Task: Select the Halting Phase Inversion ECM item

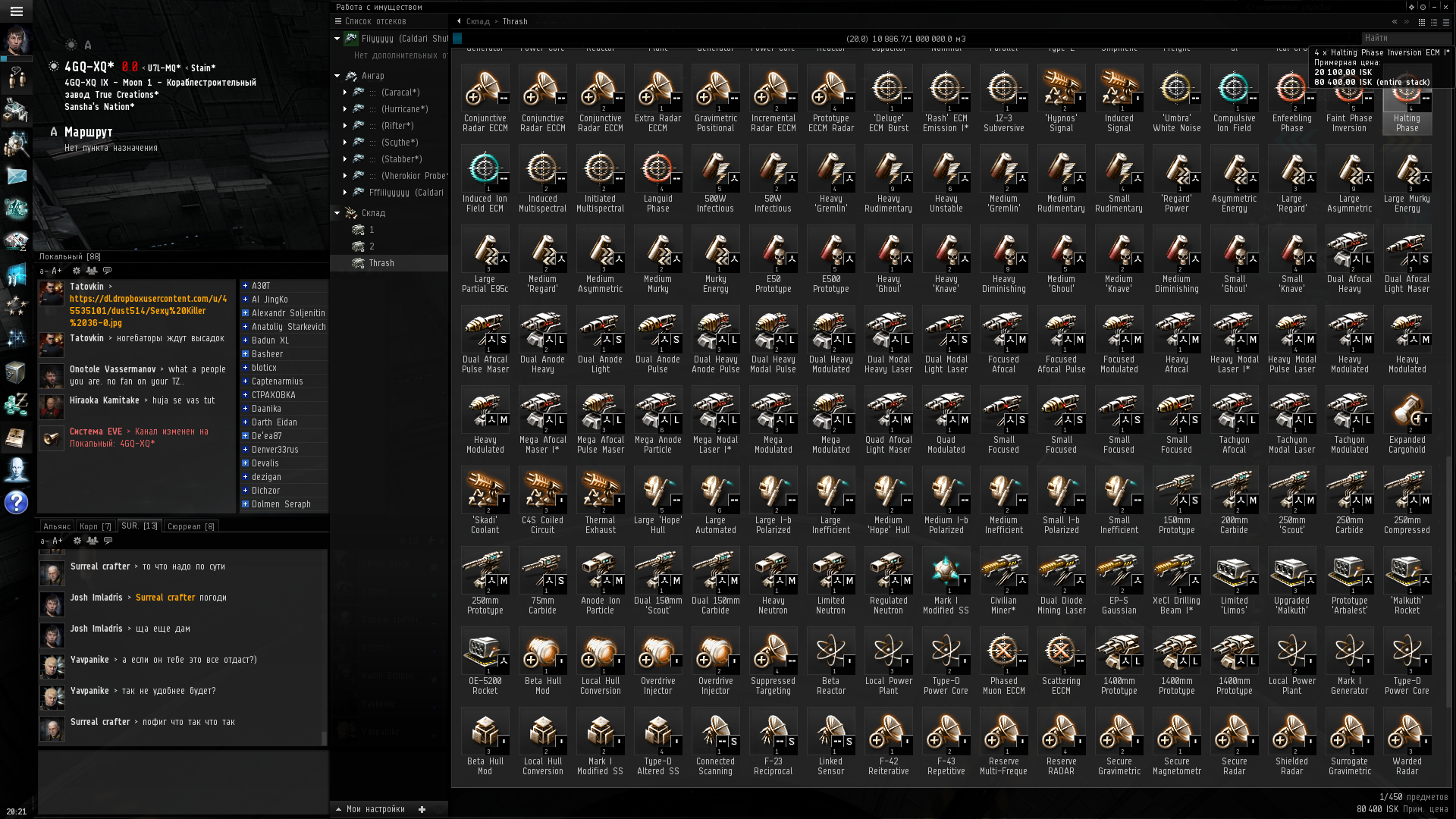Action: coord(1407,99)
